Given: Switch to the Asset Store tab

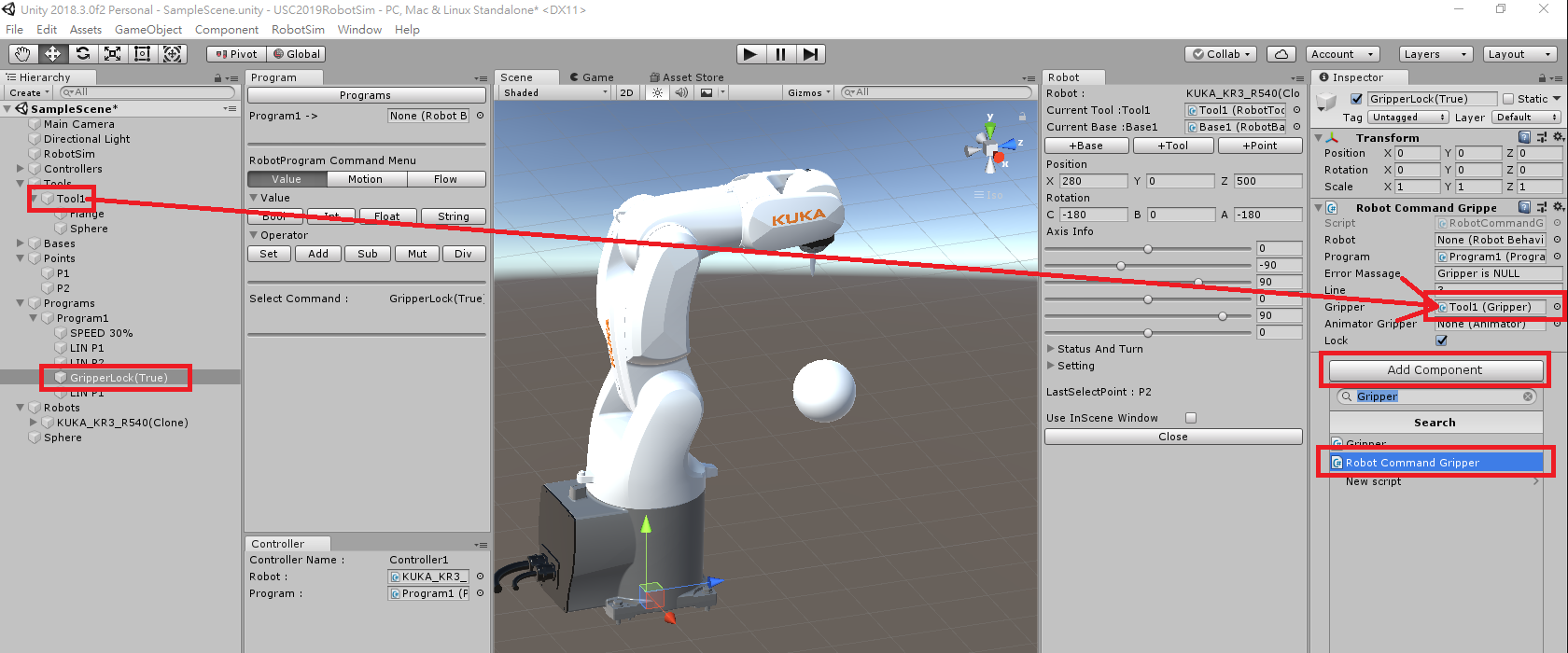Looking at the screenshot, I should tap(687, 77).
